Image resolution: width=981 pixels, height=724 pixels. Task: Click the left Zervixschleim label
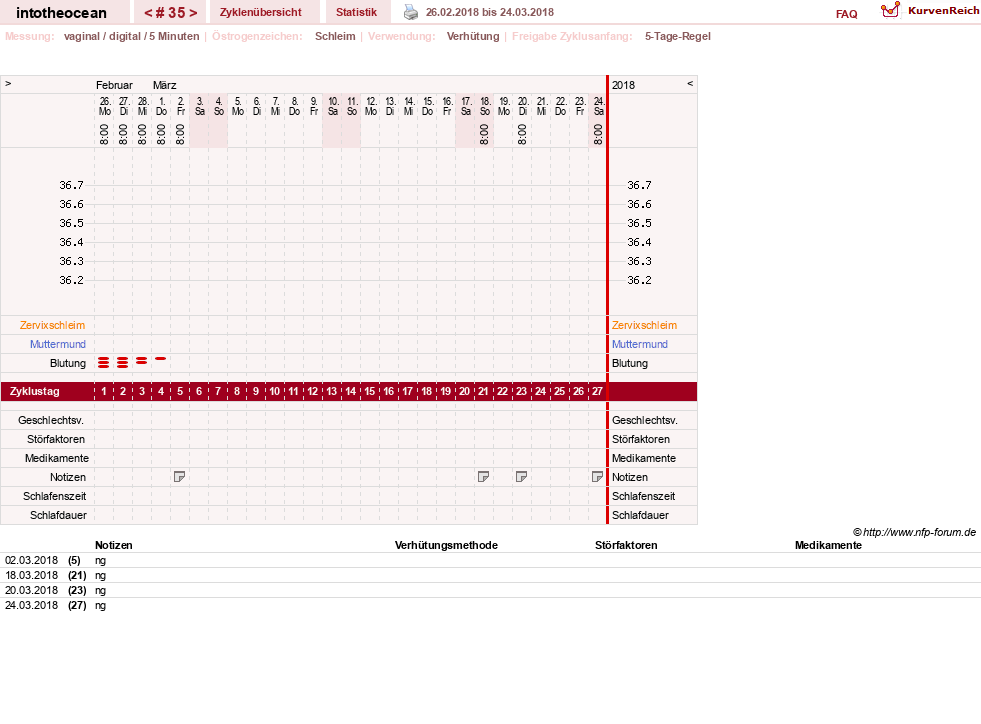pos(52,325)
